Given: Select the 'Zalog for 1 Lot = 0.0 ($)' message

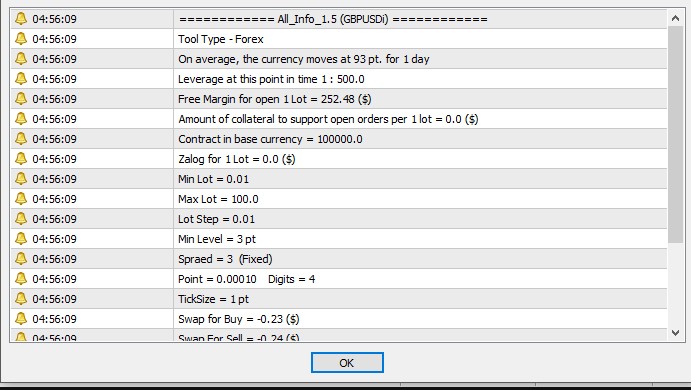Looking at the screenshot, I should (237, 159).
